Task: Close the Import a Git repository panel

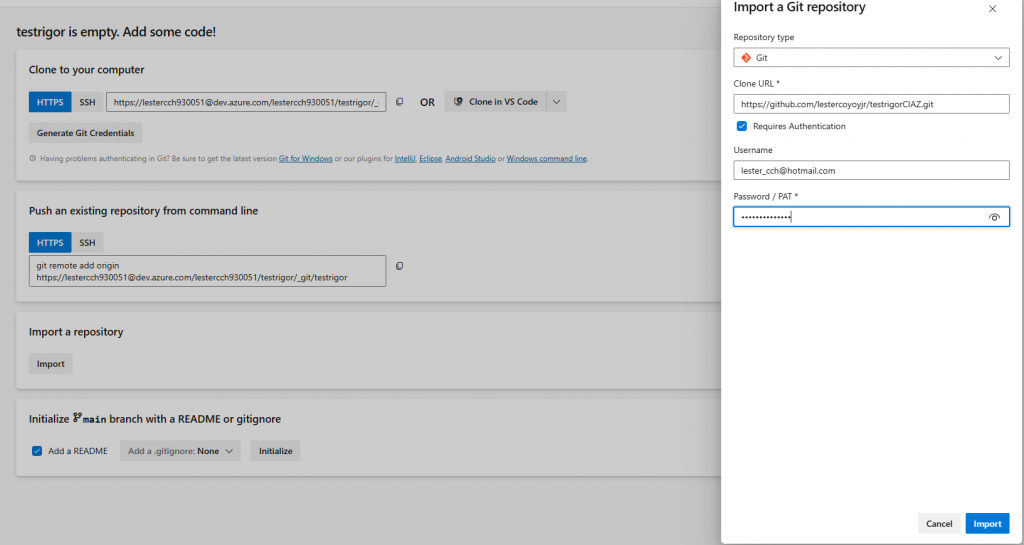Action: pyautogui.click(x=992, y=9)
